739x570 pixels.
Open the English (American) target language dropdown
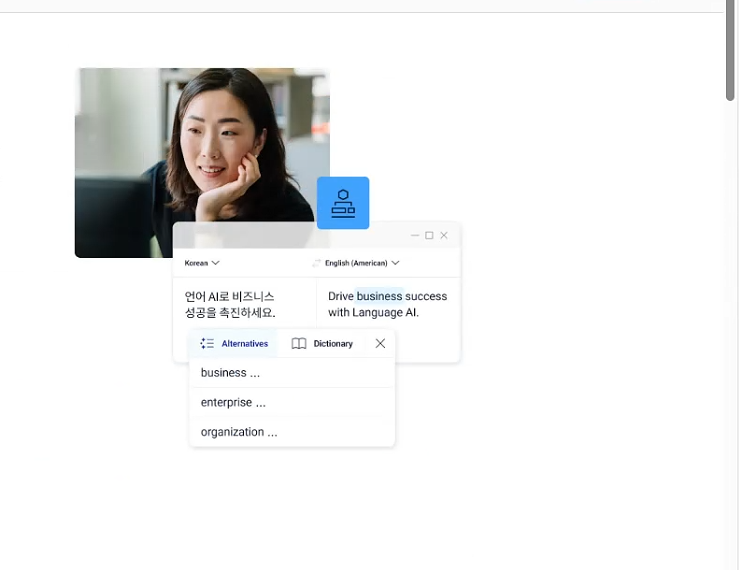point(362,263)
